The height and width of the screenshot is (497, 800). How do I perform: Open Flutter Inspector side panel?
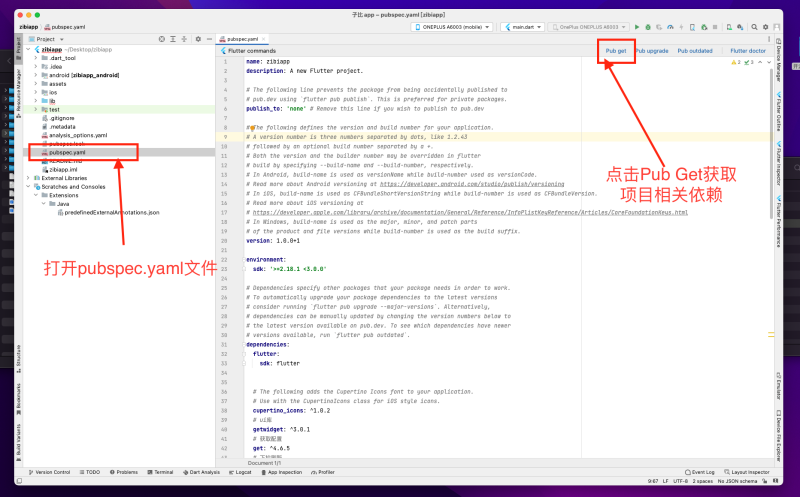(779, 165)
